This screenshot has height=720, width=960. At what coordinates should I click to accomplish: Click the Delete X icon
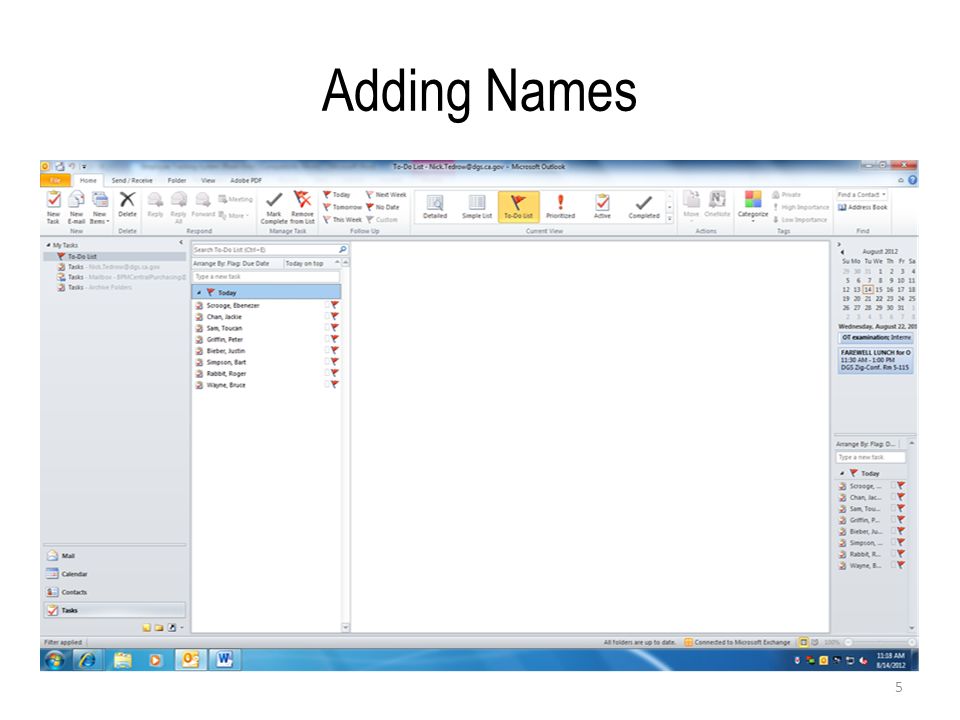click(x=127, y=200)
